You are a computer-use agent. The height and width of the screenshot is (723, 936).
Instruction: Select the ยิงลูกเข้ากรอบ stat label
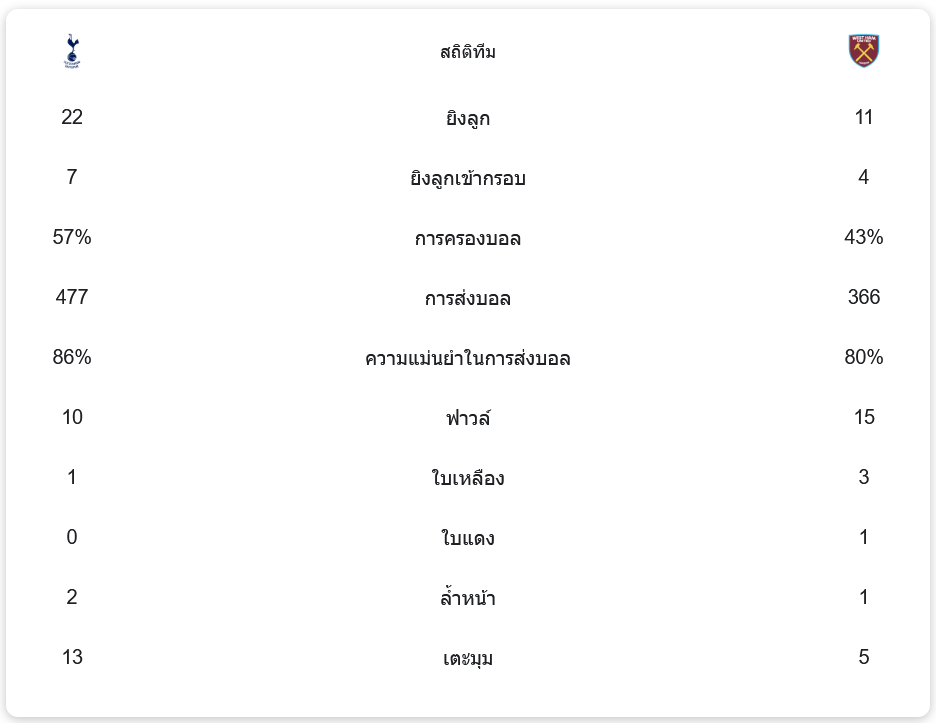(x=468, y=178)
